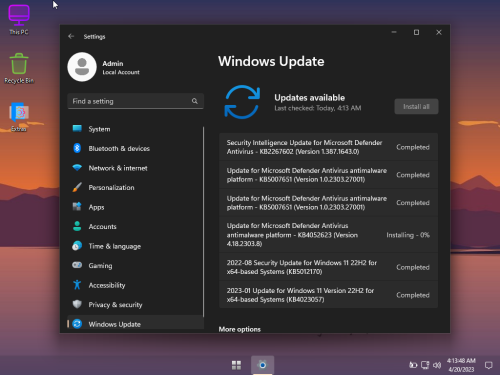Click the Updates available heading
The height and width of the screenshot is (375, 500).
[x=309, y=98]
